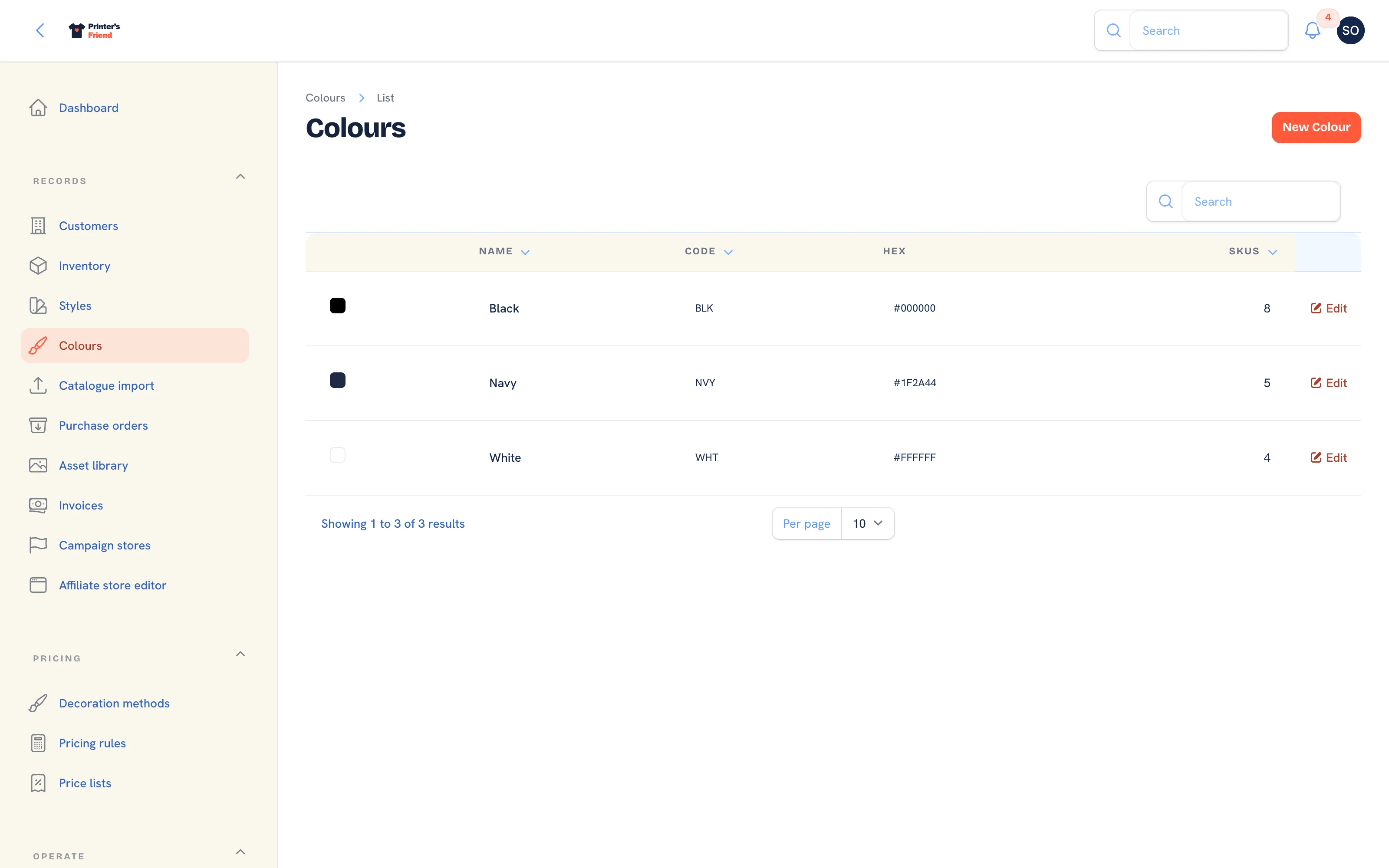This screenshot has height=868, width=1389.
Task: Click the Inventory cube icon
Action: [39, 266]
